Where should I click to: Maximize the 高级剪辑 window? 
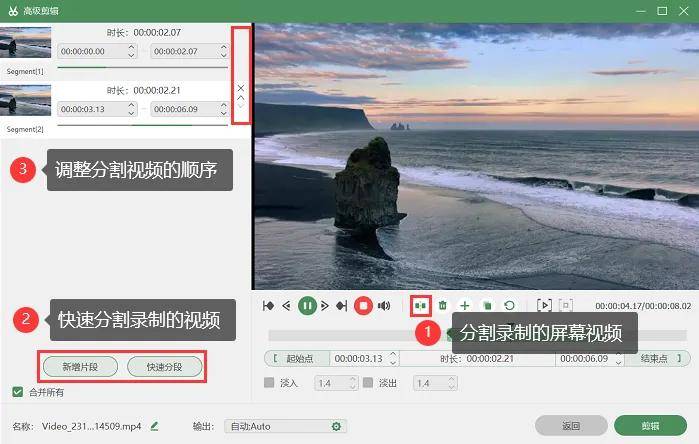click(x=662, y=11)
